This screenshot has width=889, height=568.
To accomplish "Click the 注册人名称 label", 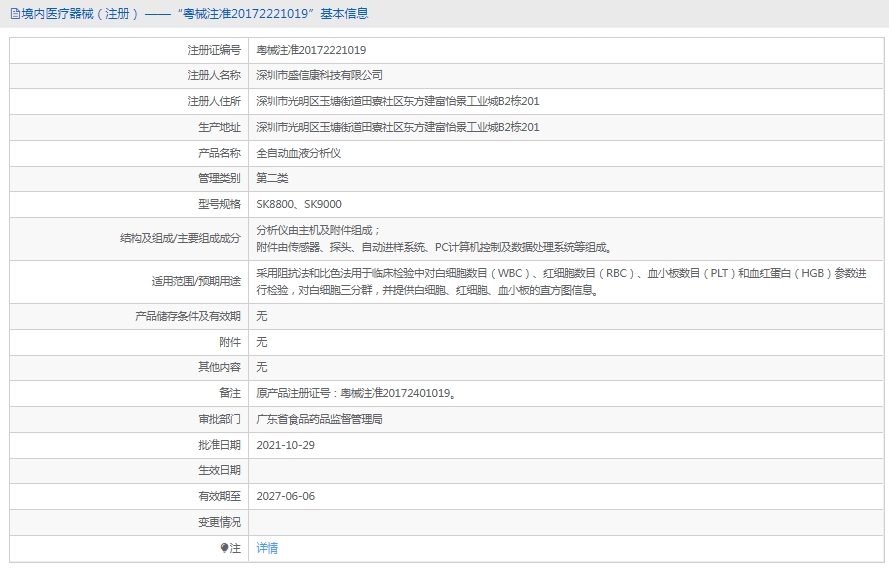I will [x=214, y=75].
